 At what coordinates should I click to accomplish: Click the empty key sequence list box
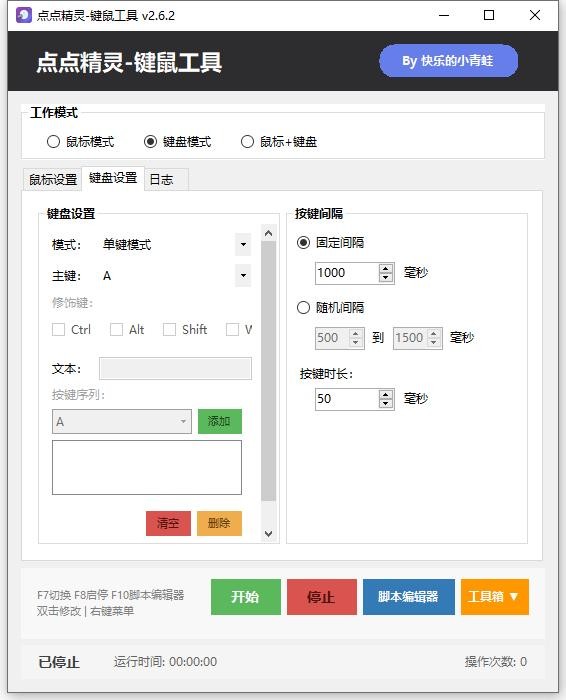[x=147, y=467]
